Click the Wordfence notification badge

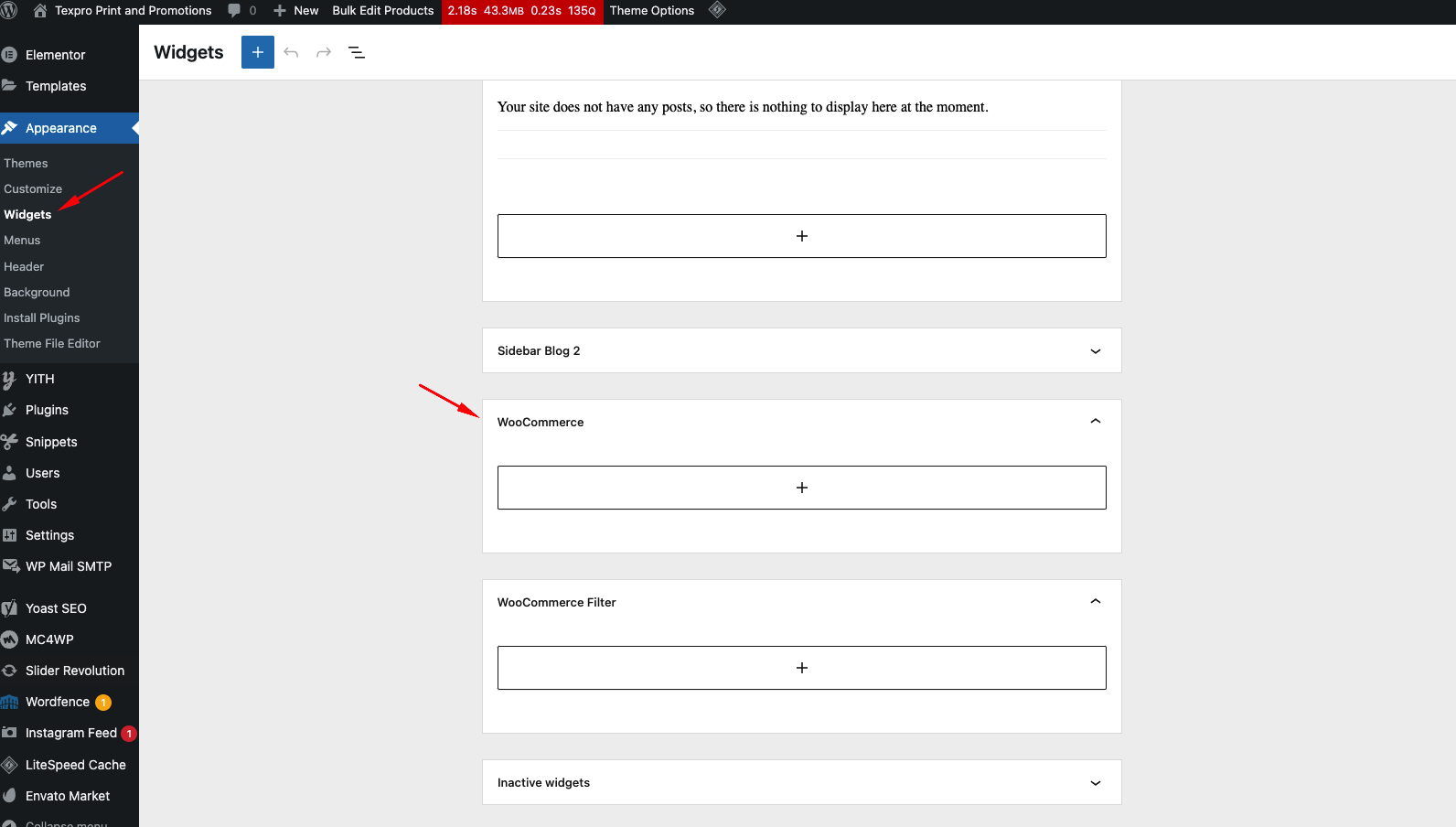click(x=103, y=703)
